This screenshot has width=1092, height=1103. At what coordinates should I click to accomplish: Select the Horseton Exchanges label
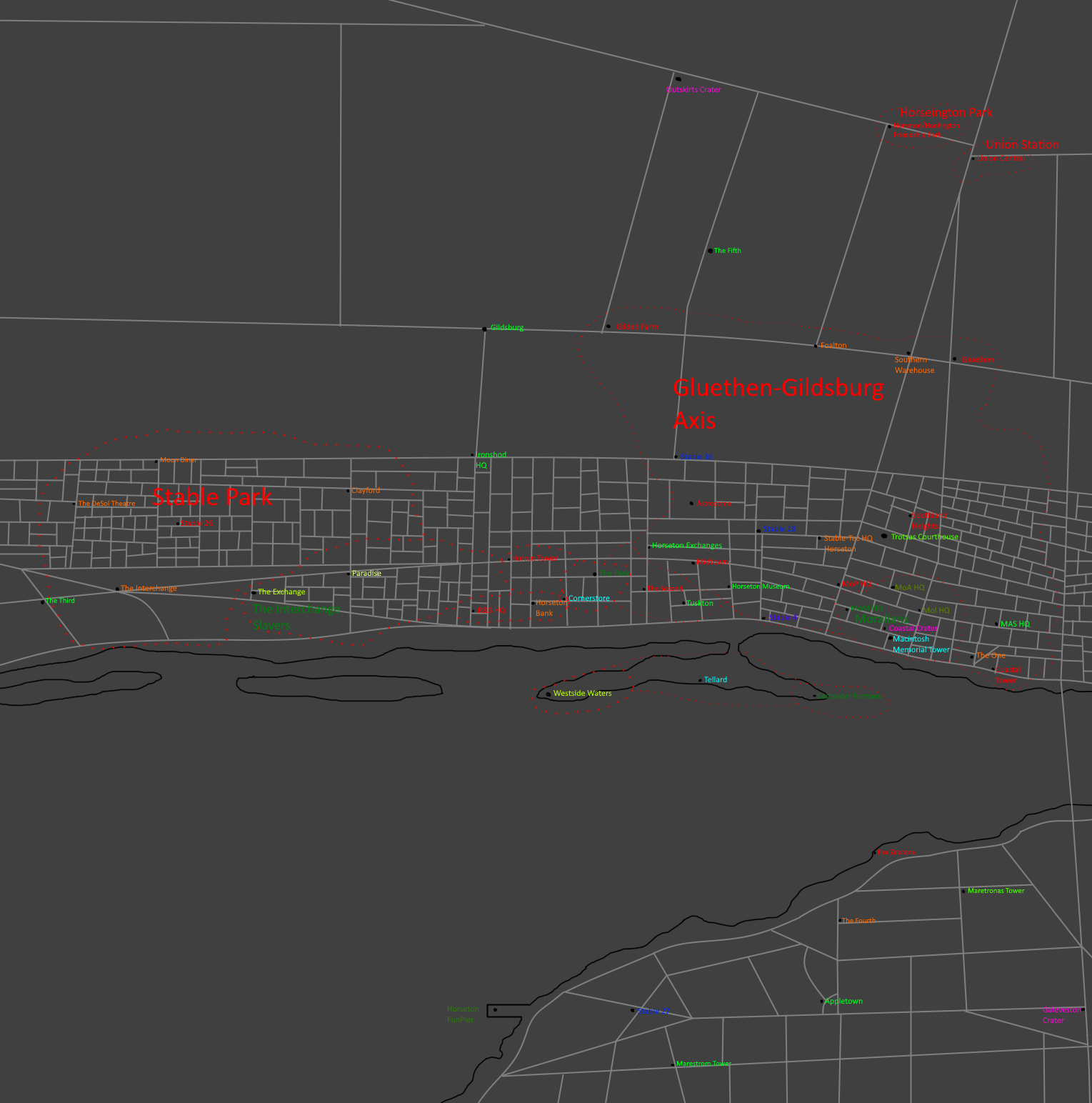(x=686, y=546)
